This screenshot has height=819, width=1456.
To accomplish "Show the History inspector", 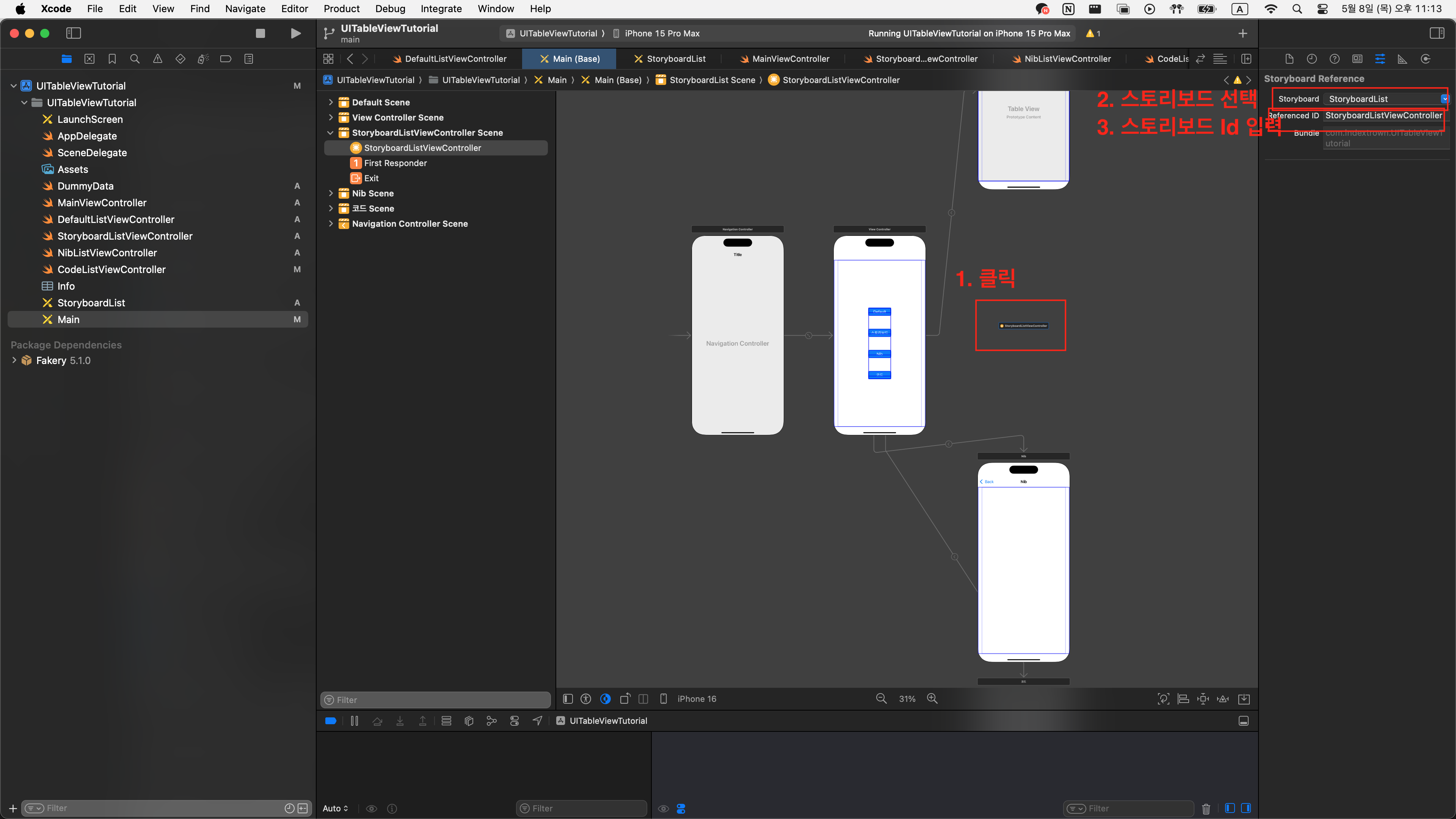I will point(1312,59).
